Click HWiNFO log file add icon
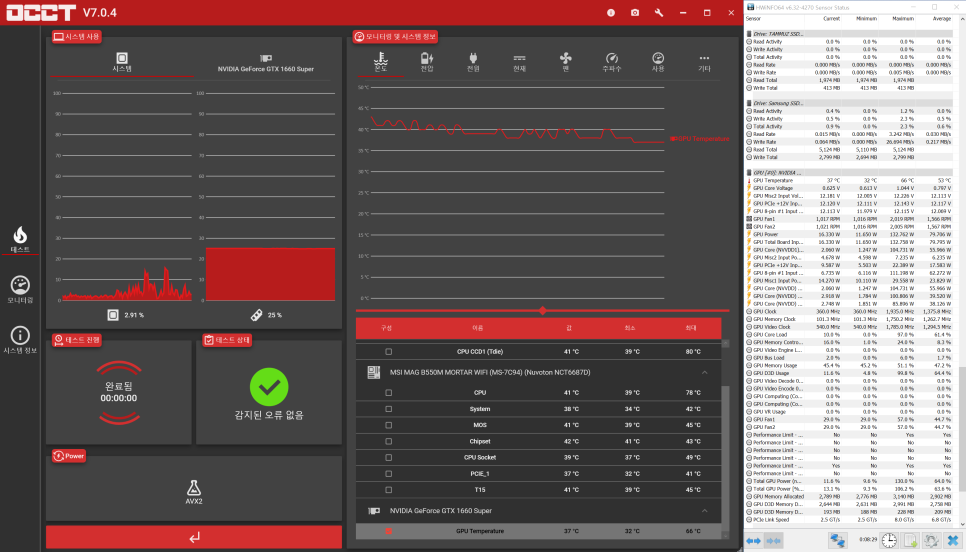966x552 pixels. [x=911, y=541]
